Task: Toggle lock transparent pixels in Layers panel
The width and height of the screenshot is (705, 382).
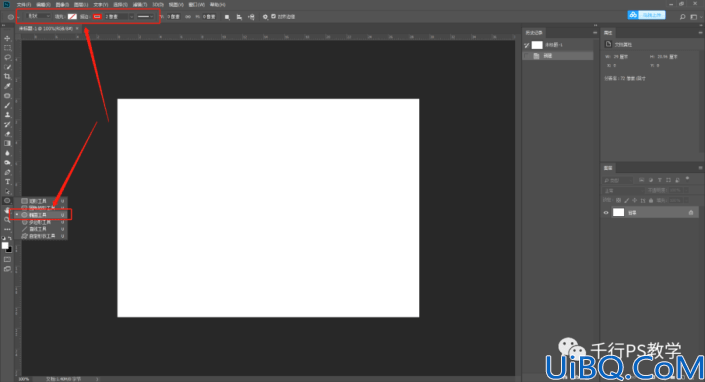Action: pyautogui.click(x=619, y=200)
